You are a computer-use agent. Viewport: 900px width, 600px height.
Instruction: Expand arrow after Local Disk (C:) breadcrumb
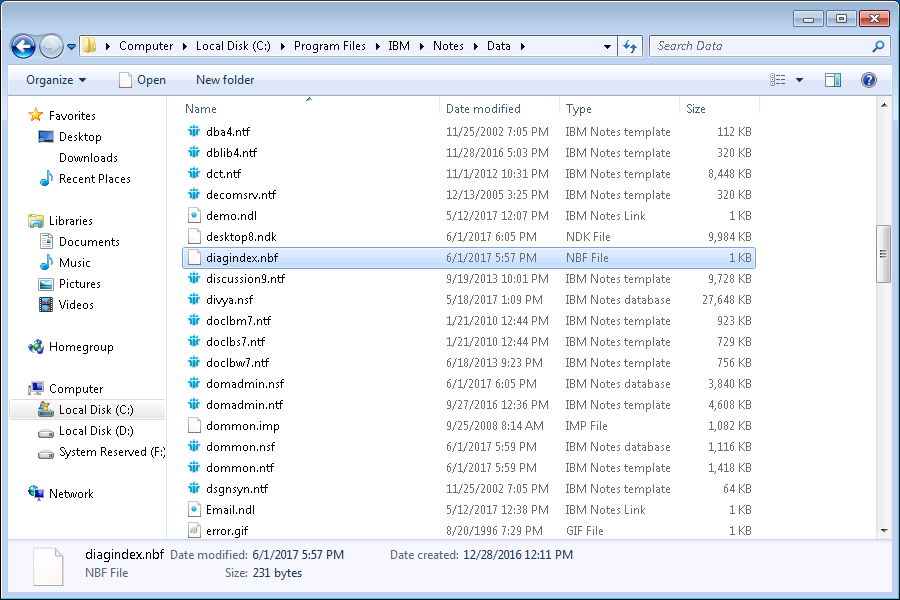(282, 47)
